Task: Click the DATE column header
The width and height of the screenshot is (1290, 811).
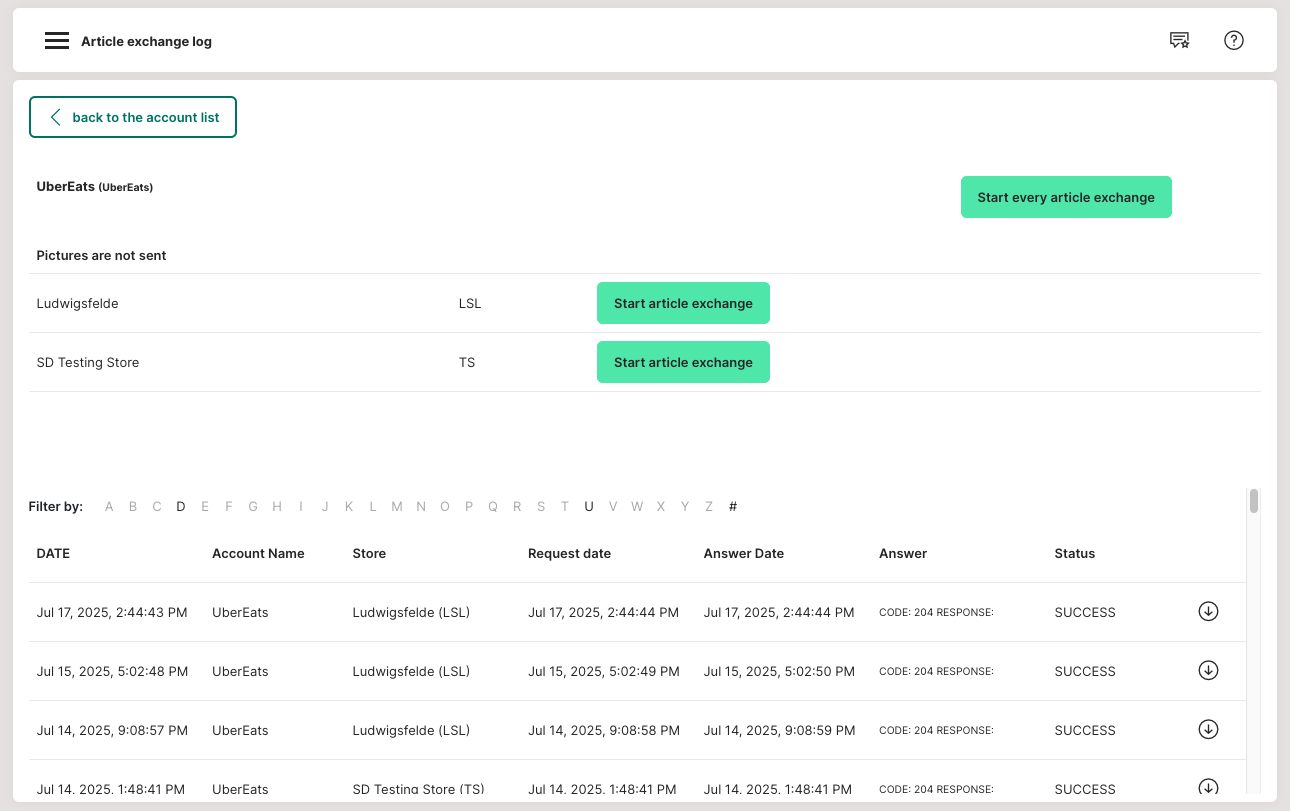Action: point(53,553)
